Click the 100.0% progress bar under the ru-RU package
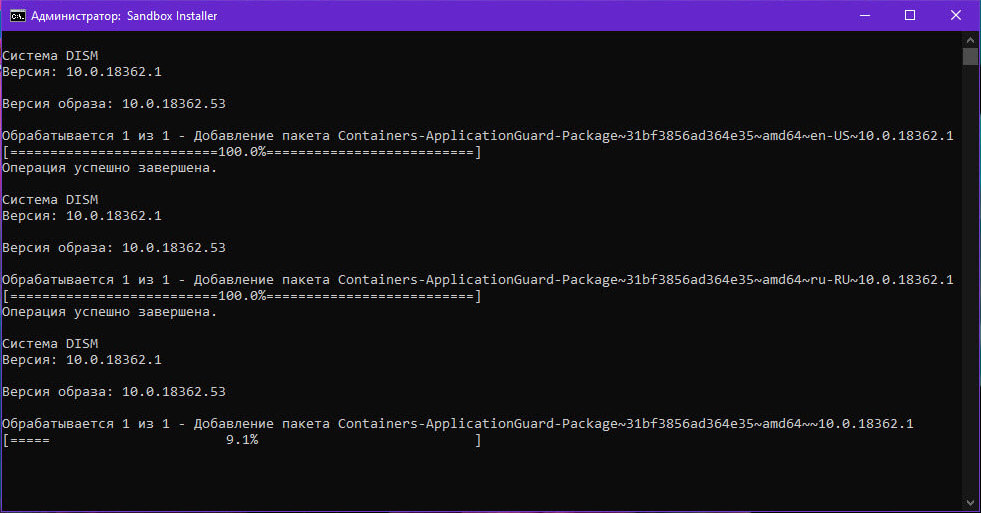 point(241,296)
